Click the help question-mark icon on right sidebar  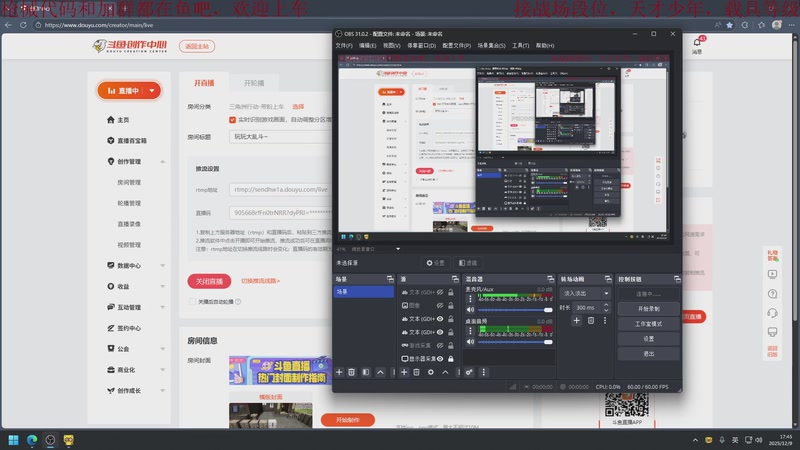pyautogui.click(x=772, y=294)
